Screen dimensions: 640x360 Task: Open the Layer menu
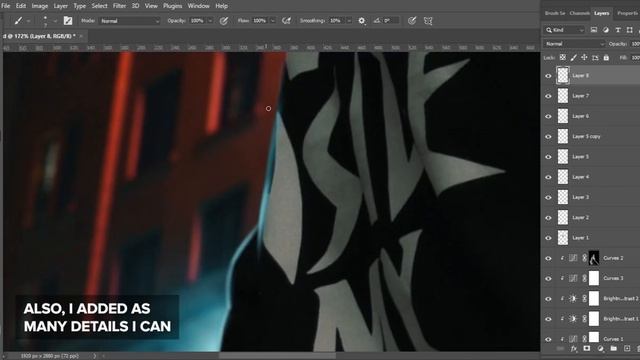pos(60,6)
